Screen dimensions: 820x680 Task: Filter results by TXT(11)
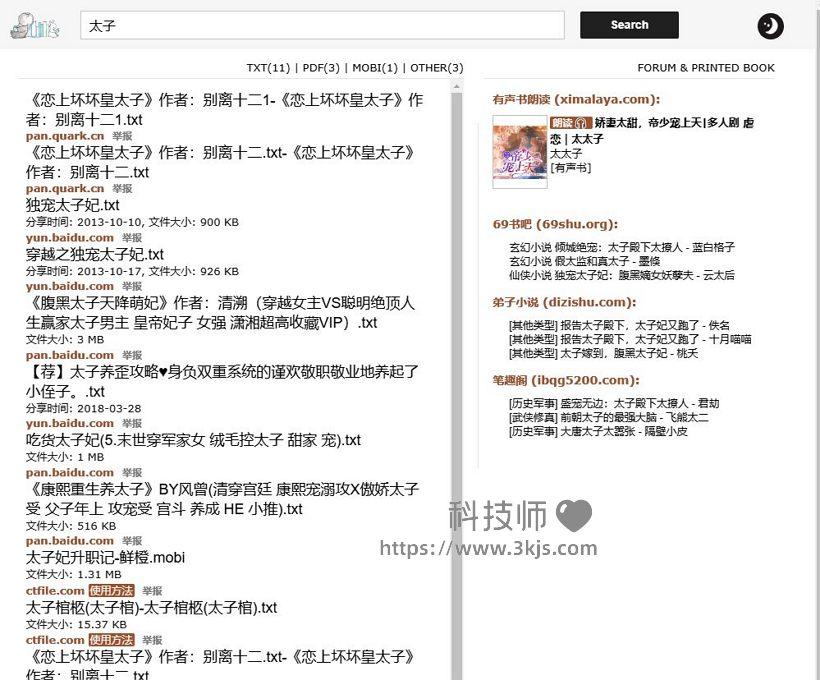[x=268, y=68]
